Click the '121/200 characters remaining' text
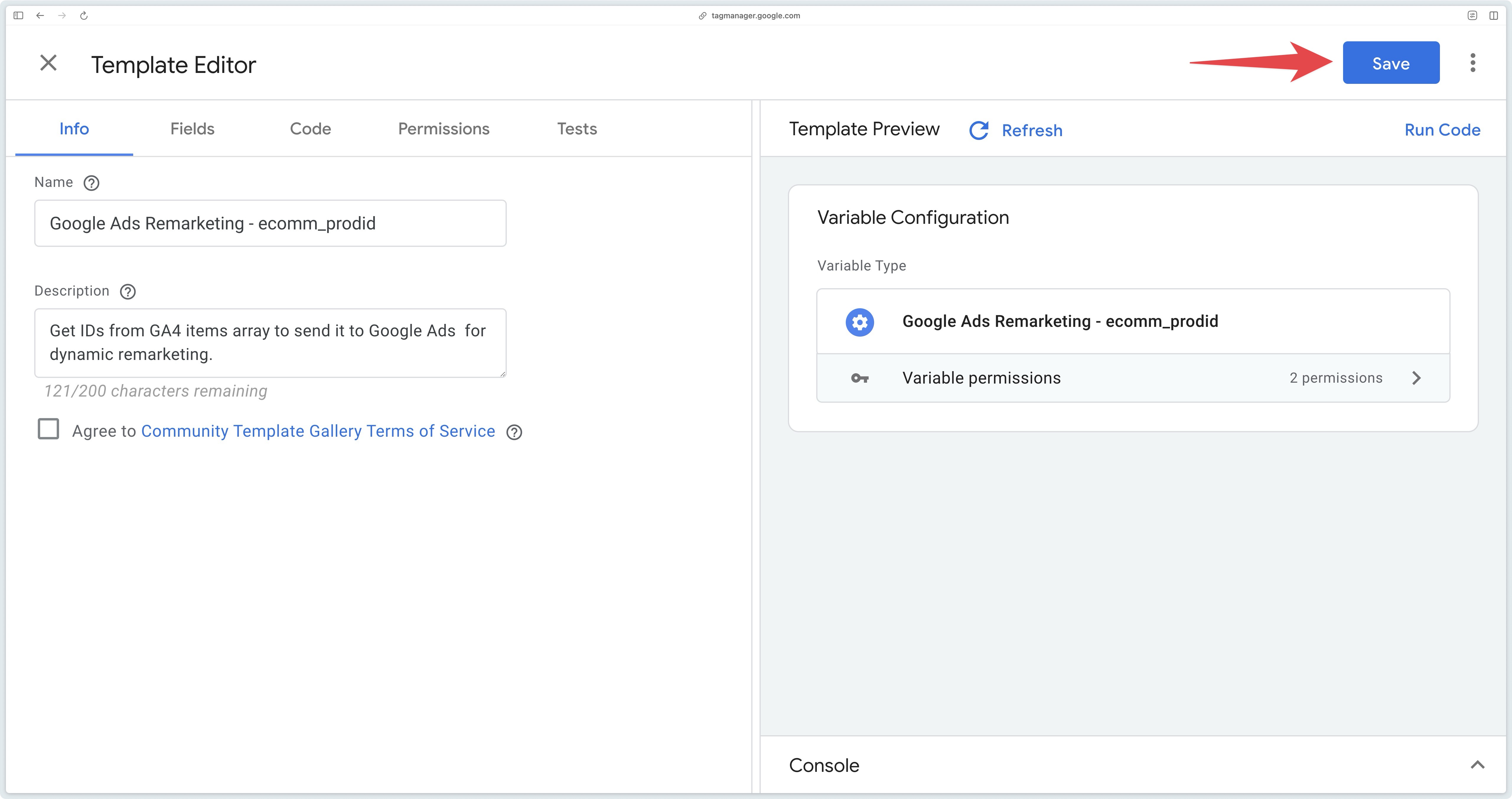 156,392
